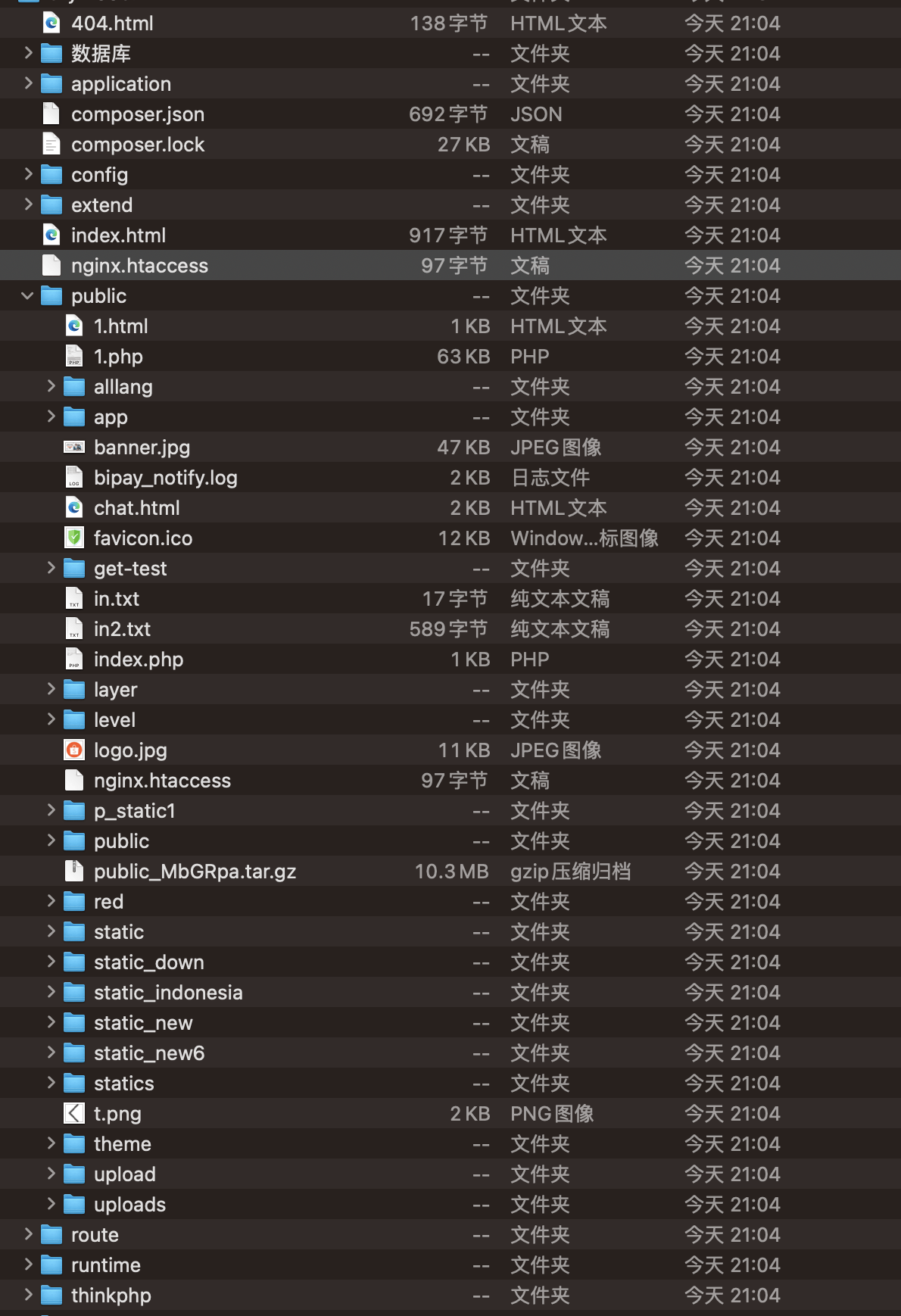The image size is (901, 1316).
Task: Collapse the top-level public folder
Action: tap(28, 296)
